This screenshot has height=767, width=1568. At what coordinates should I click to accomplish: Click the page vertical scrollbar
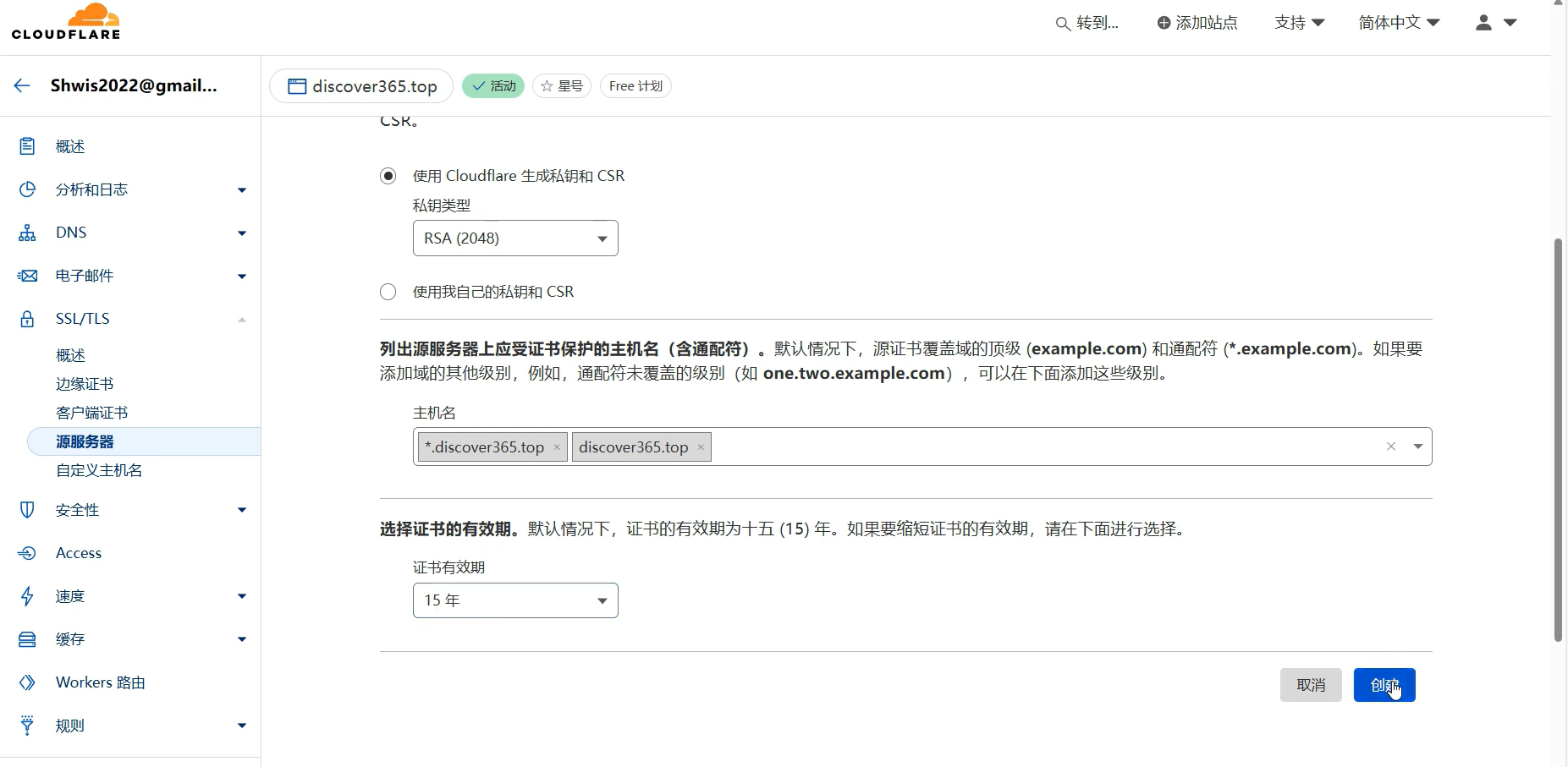pos(1558,440)
